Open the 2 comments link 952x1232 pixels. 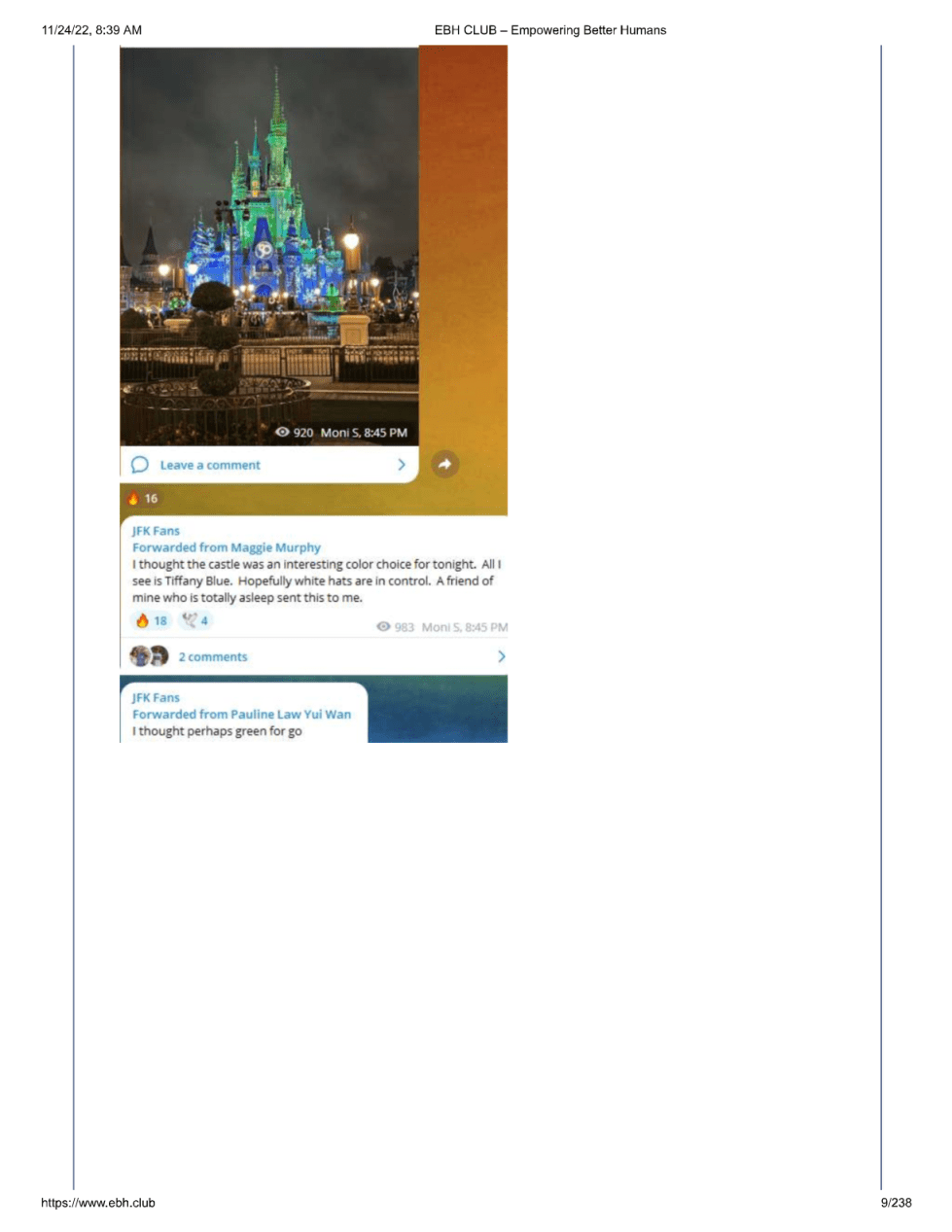tap(213, 657)
